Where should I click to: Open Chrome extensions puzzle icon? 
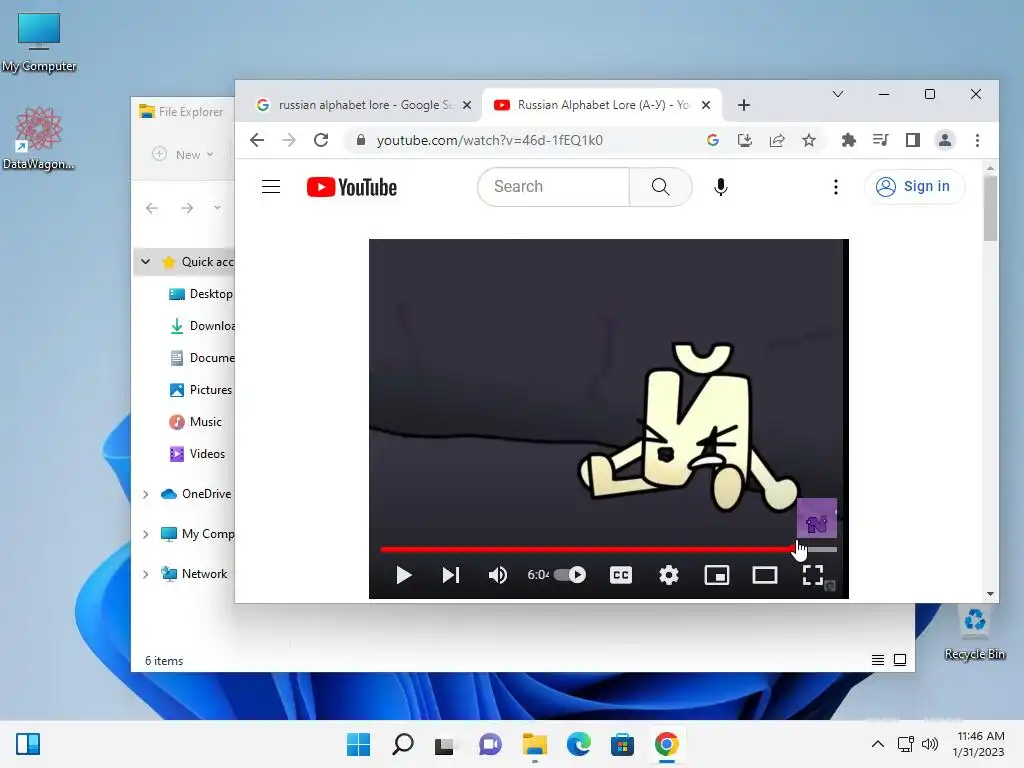pos(848,140)
